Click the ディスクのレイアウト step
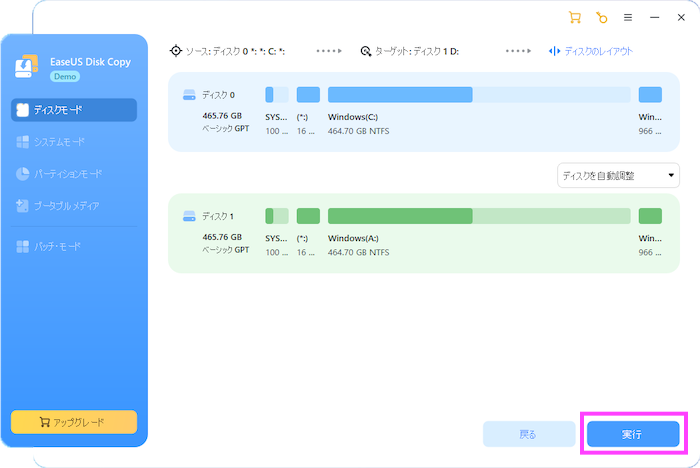The width and height of the screenshot is (700, 468). pyautogui.click(x=591, y=51)
